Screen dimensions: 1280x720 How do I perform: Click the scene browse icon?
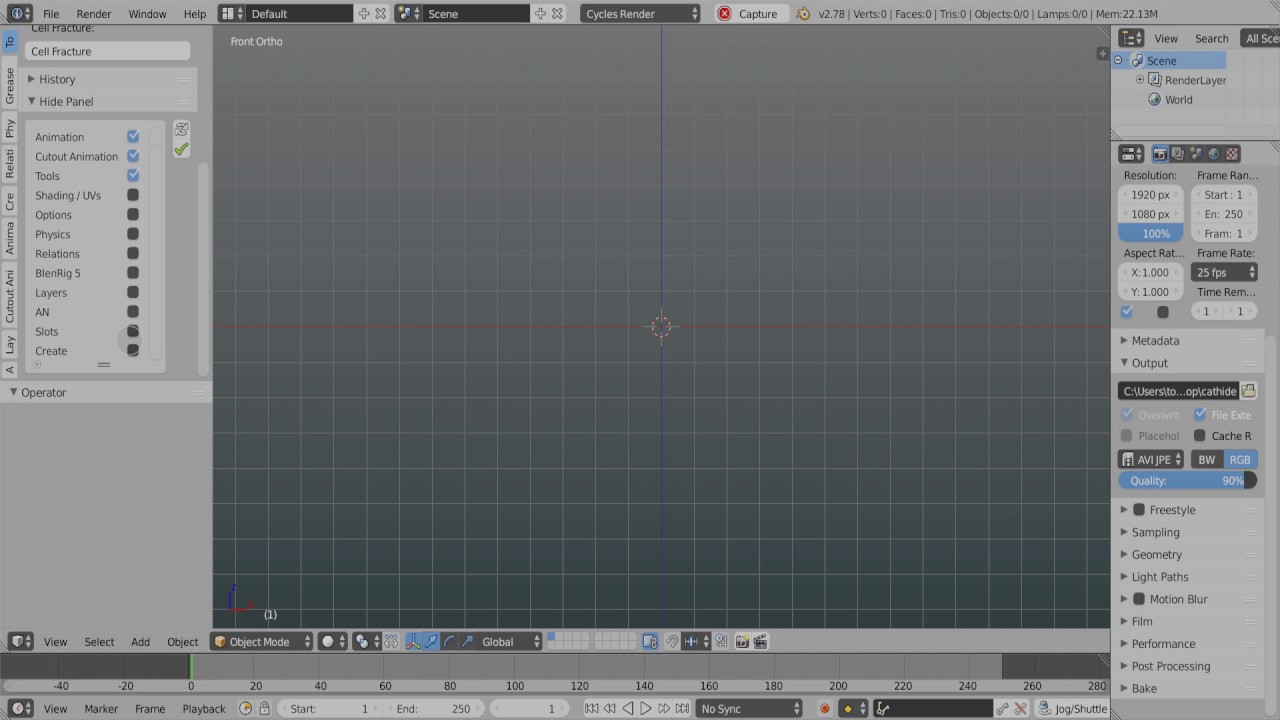point(408,14)
